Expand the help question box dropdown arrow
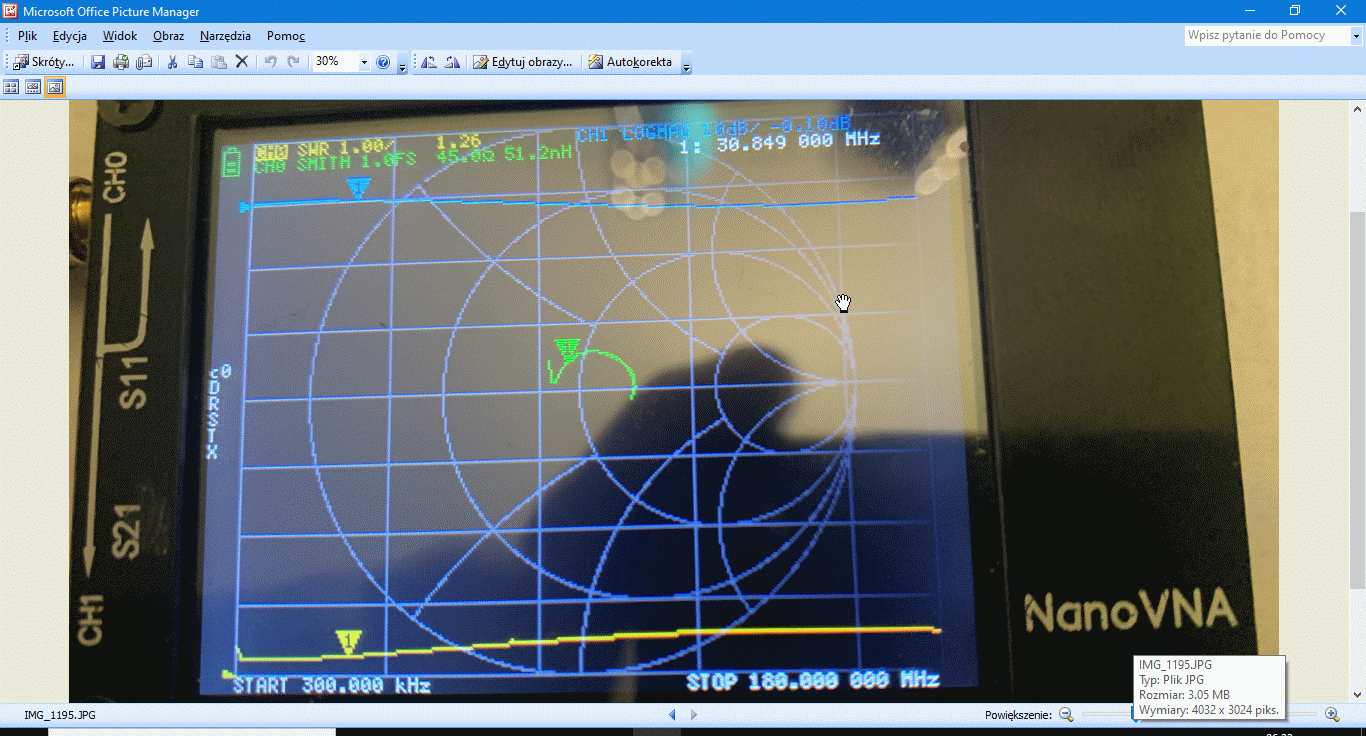The height and width of the screenshot is (736, 1366). coord(1356,36)
